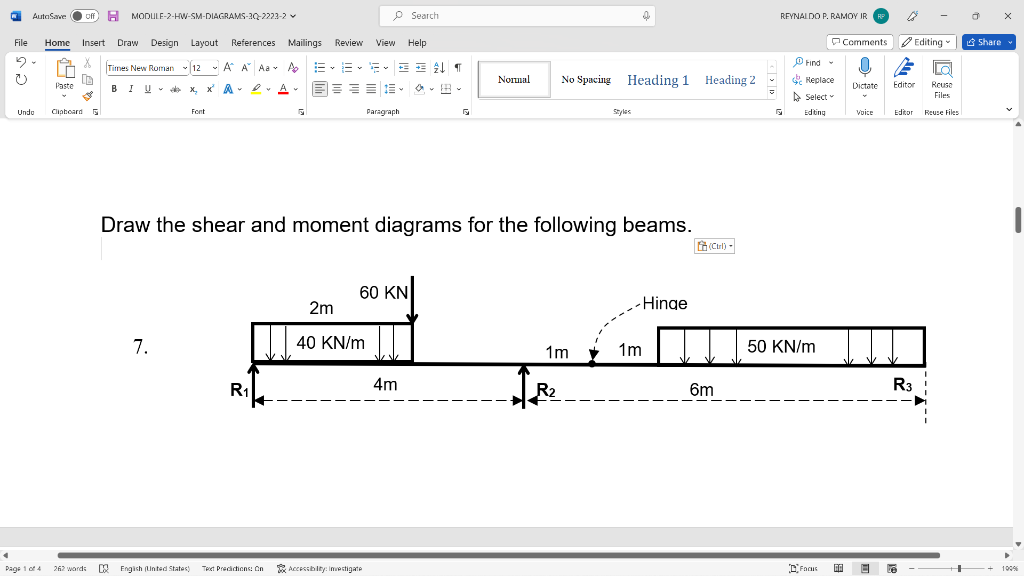
Task: Click the Undo arrow icon
Action: click(21, 62)
